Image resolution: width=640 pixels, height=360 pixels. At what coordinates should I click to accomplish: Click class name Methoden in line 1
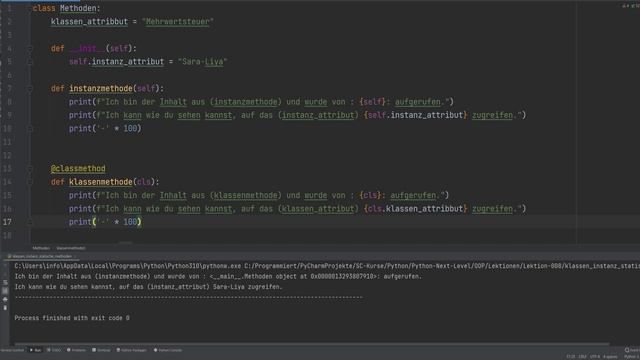click(78, 8)
